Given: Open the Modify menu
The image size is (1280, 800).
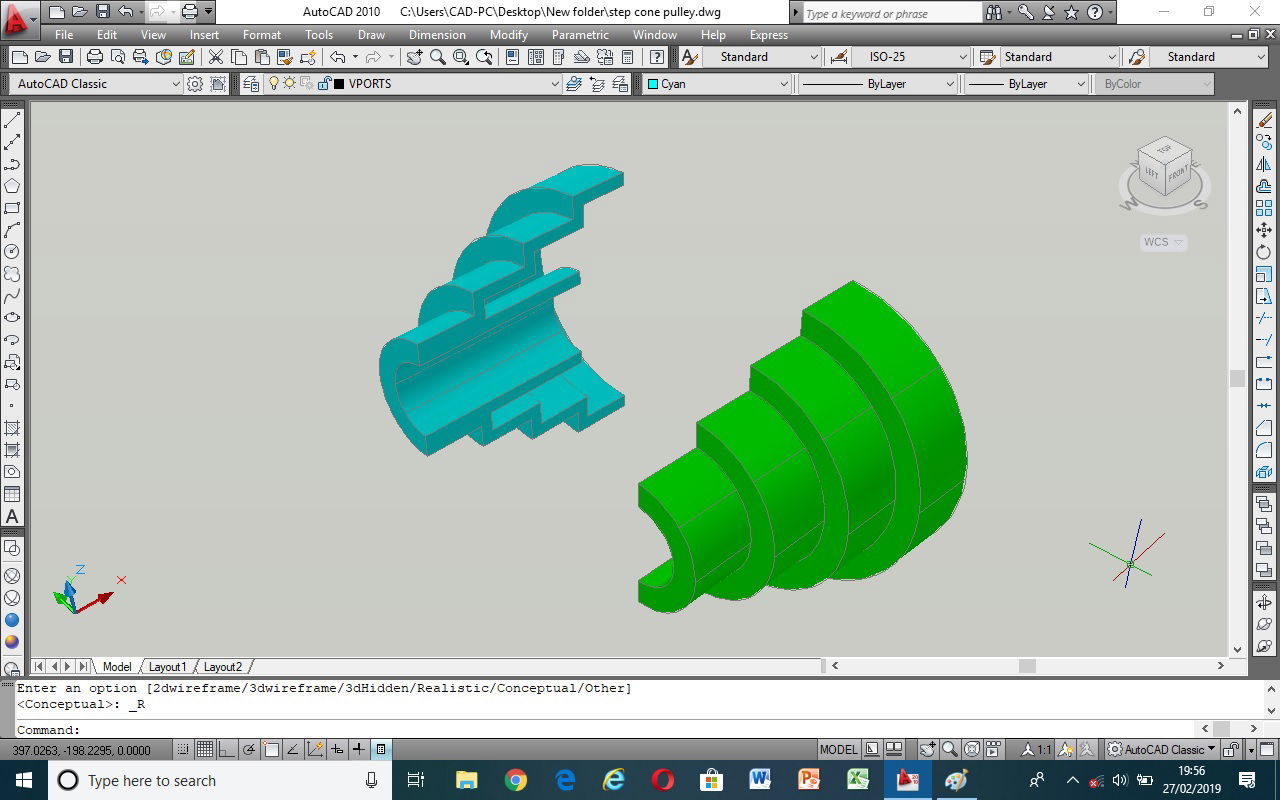Looking at the screenshot, I should tap(508, 35).
